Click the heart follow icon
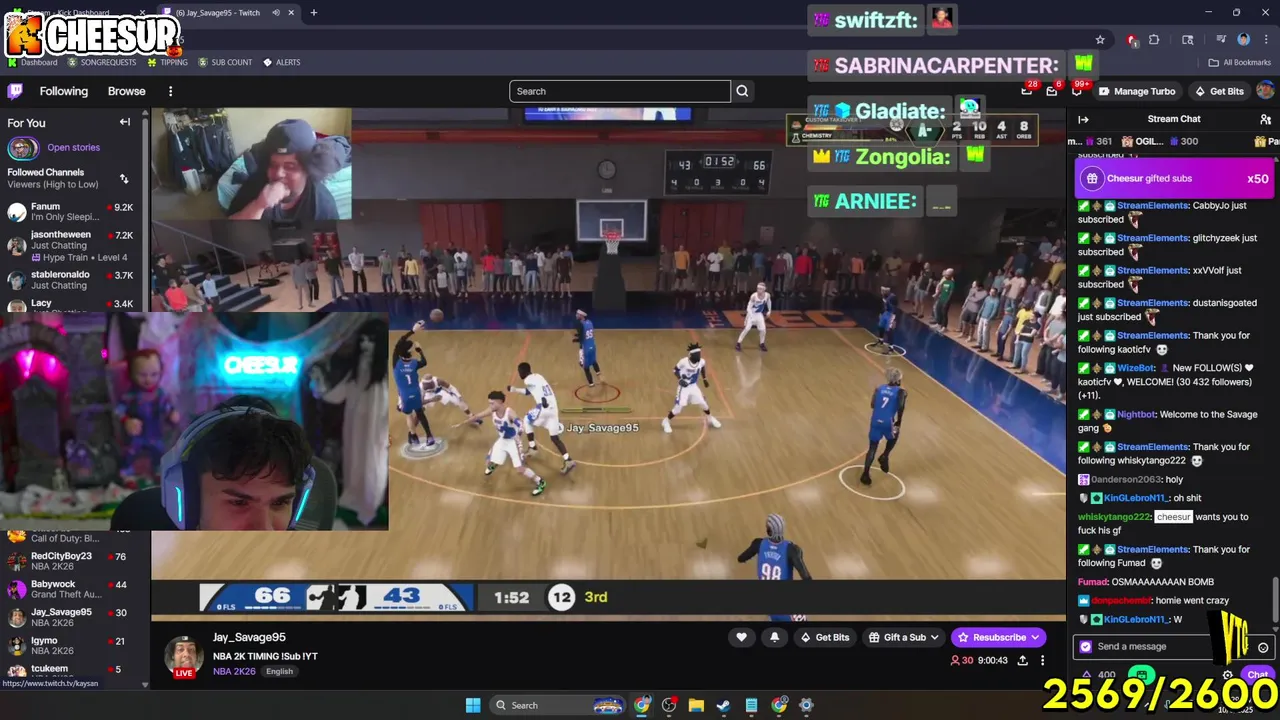The width and height of the screenshot is (1280, 720). [x=741, y=637]
